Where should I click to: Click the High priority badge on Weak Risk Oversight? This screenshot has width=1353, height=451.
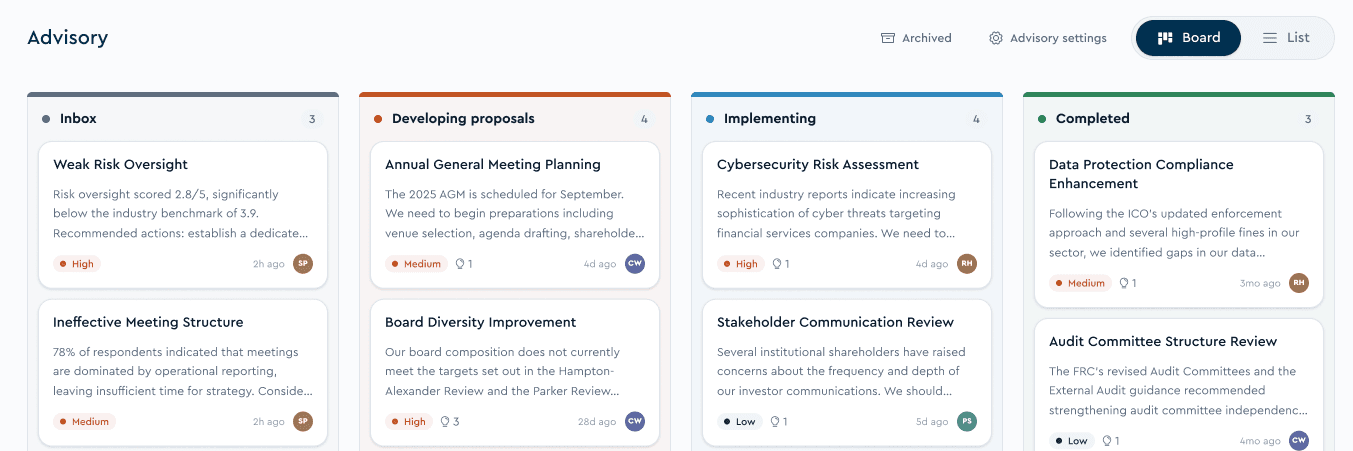click(x=77, y=264)
